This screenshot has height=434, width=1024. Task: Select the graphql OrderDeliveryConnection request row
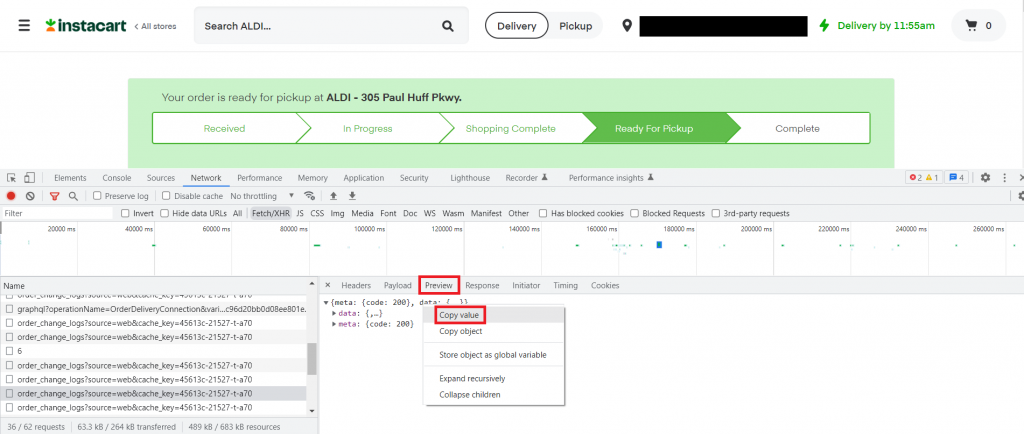click(x=155, y=309)
